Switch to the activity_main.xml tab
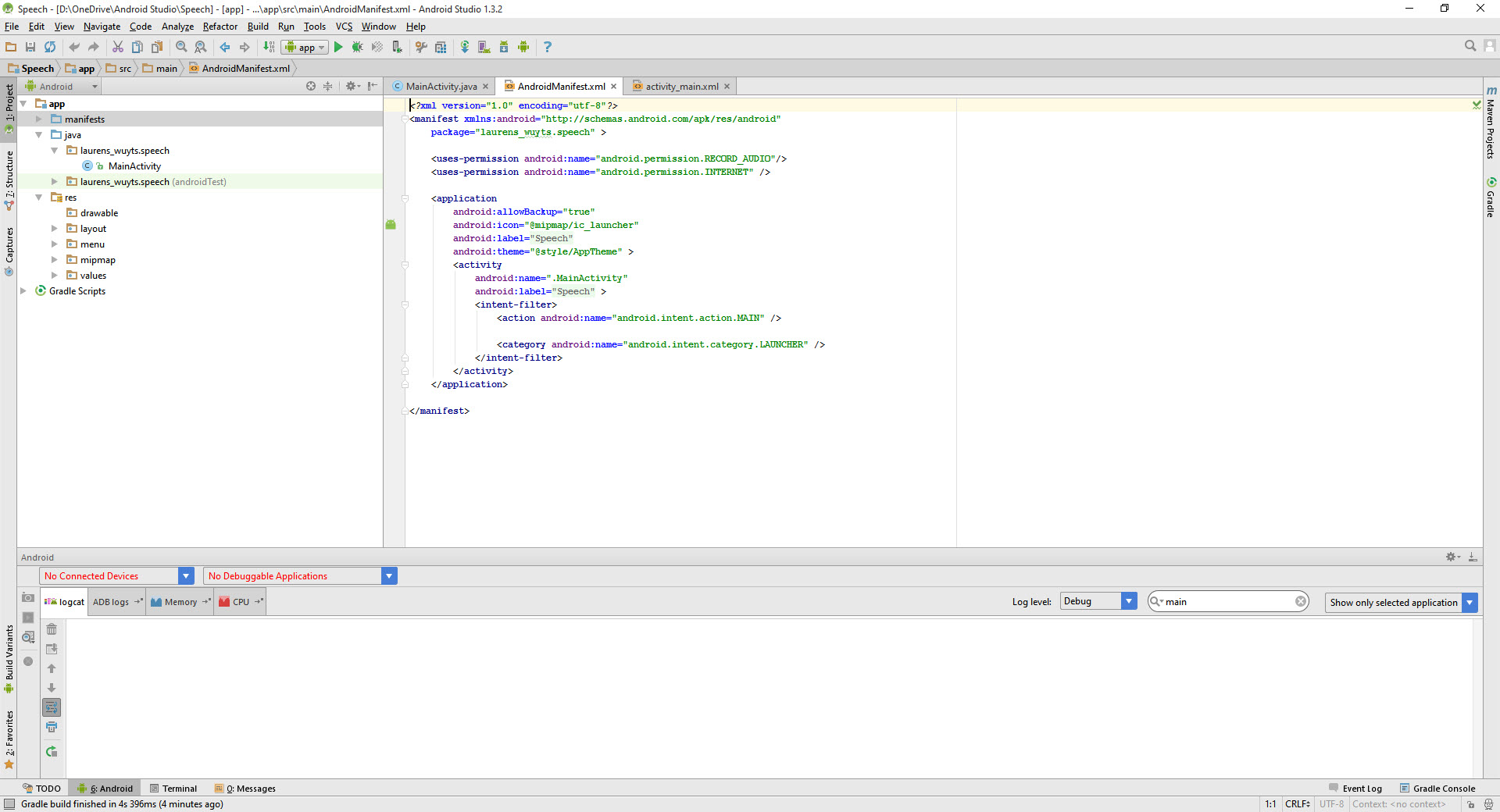Image resolution: width=1500 pixels, height=812 pixels. pyautogui.click(x=682, y=86)
